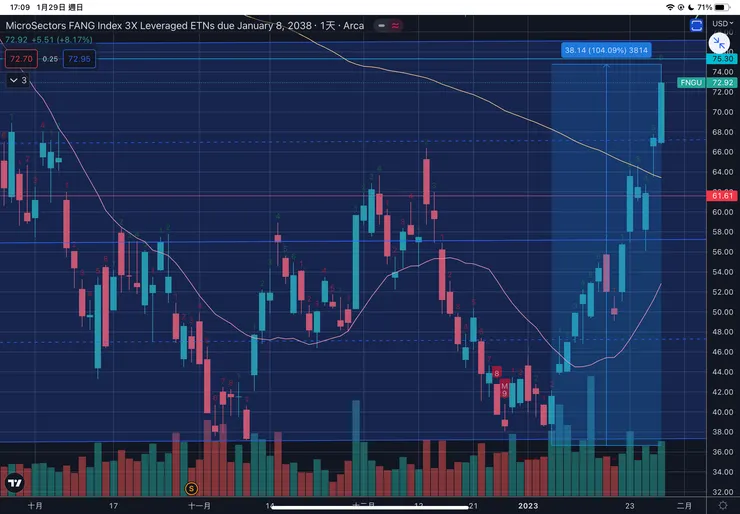This screenshot has width=740, height=514.
Task: Click the 66.00 price axis label
Action: pyautogui.click(x=723, y=152)
